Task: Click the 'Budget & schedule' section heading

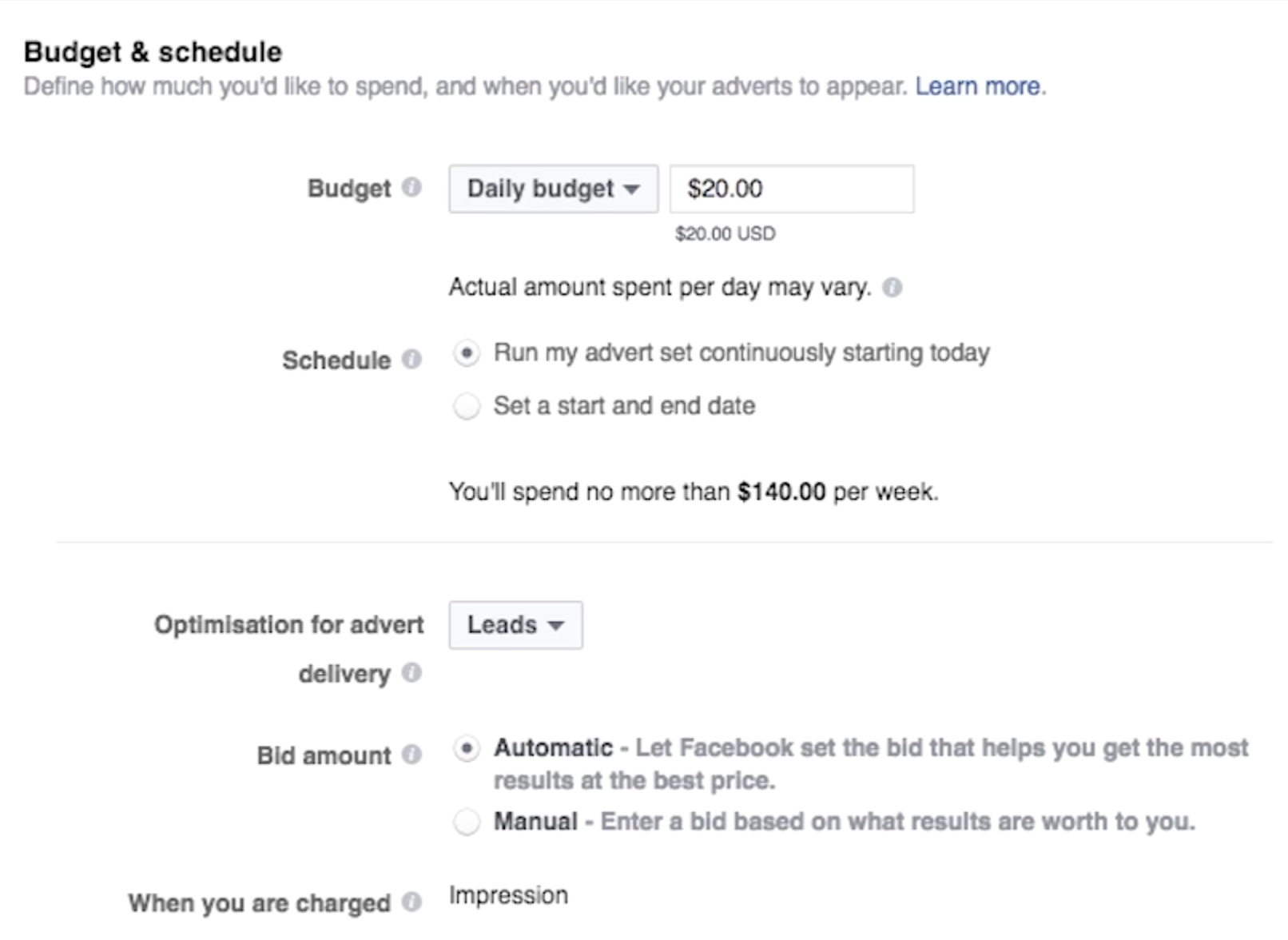Action: (x=153, y=52)
